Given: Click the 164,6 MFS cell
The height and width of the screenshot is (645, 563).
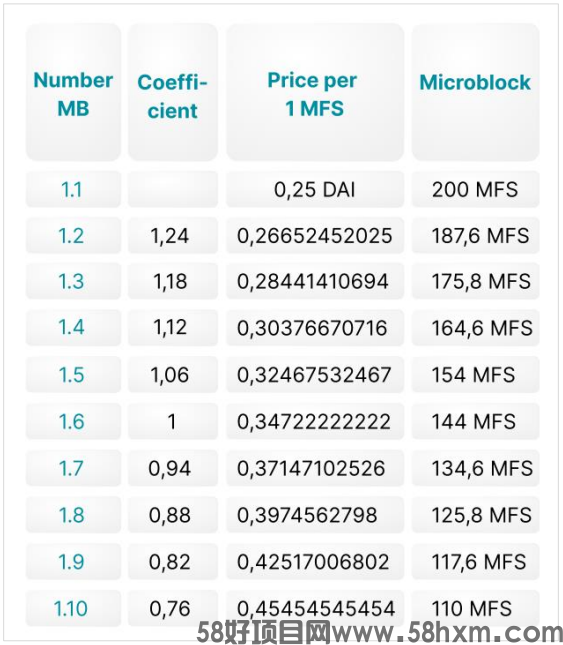Looking at the screenshot, I should point(475,328).
